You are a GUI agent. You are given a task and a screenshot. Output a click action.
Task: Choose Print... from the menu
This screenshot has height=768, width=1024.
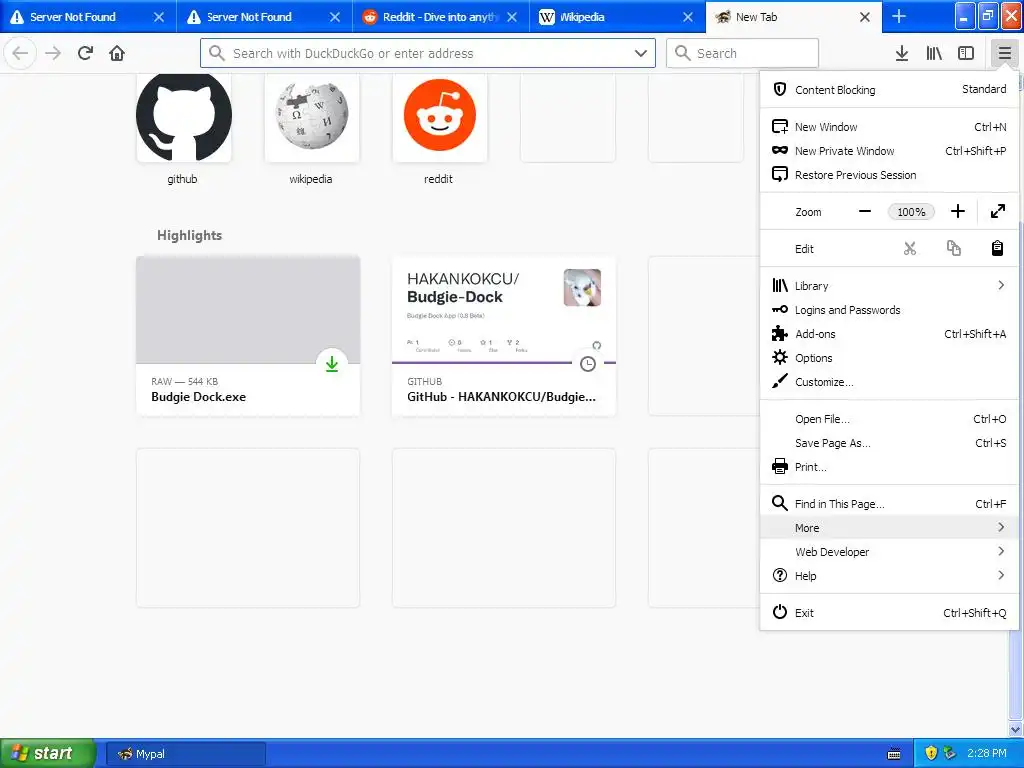pos(889,467)
